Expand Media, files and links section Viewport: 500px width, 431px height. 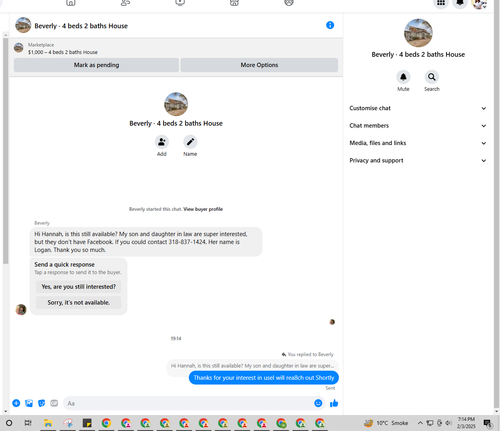point(418,143)
